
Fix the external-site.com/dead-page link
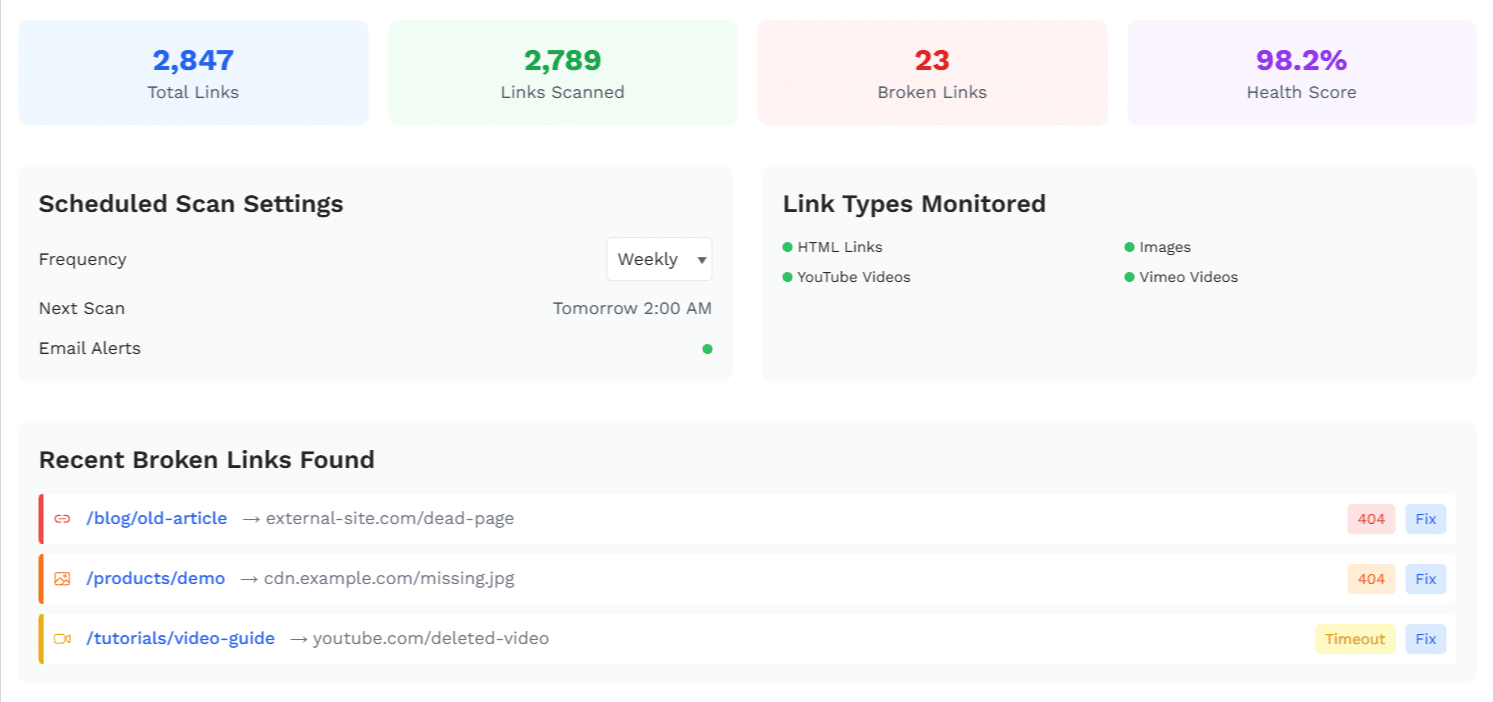[x=1426, y=519]
